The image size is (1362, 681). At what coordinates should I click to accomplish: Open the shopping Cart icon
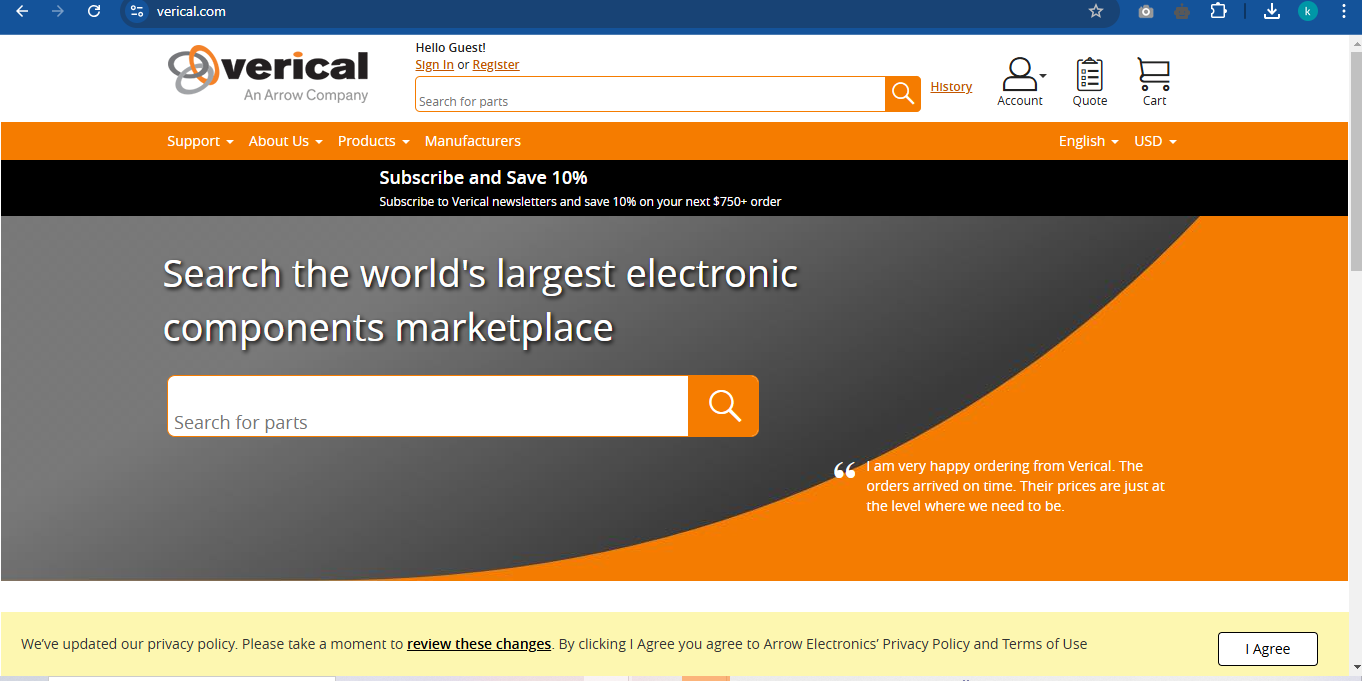click(1154, 82)
